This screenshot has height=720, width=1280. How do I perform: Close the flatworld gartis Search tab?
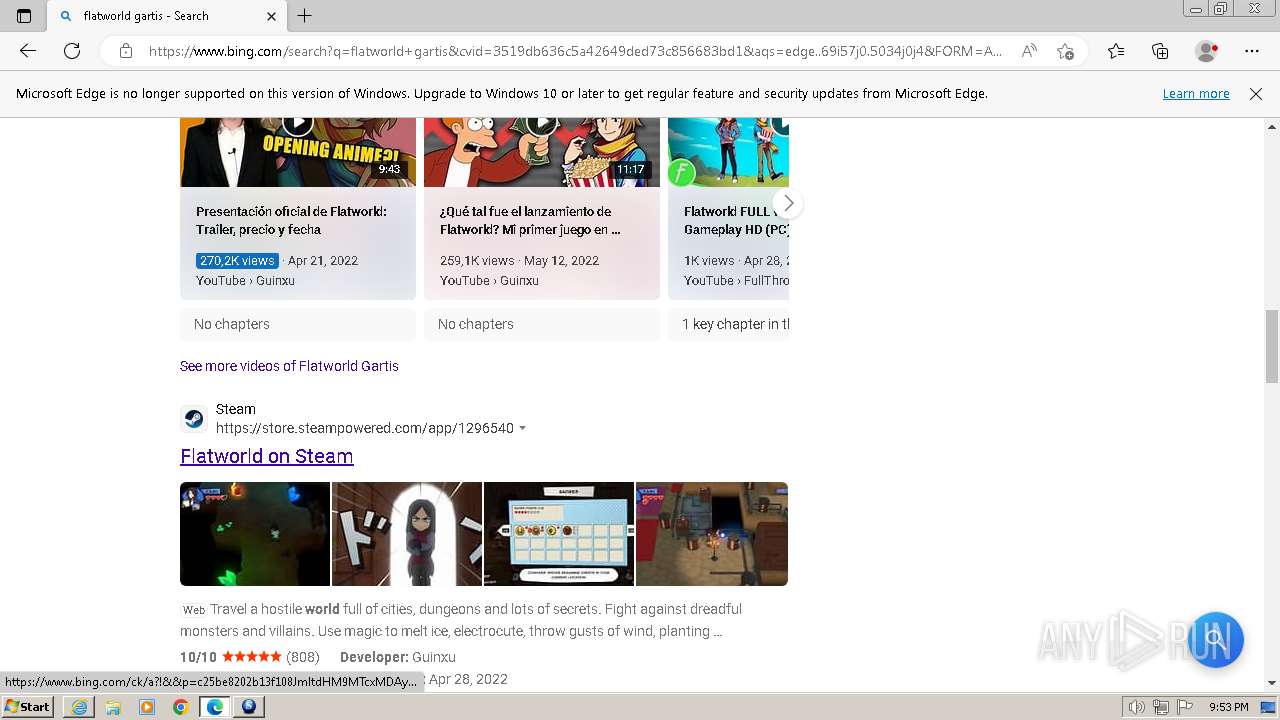tap(271, 16)
